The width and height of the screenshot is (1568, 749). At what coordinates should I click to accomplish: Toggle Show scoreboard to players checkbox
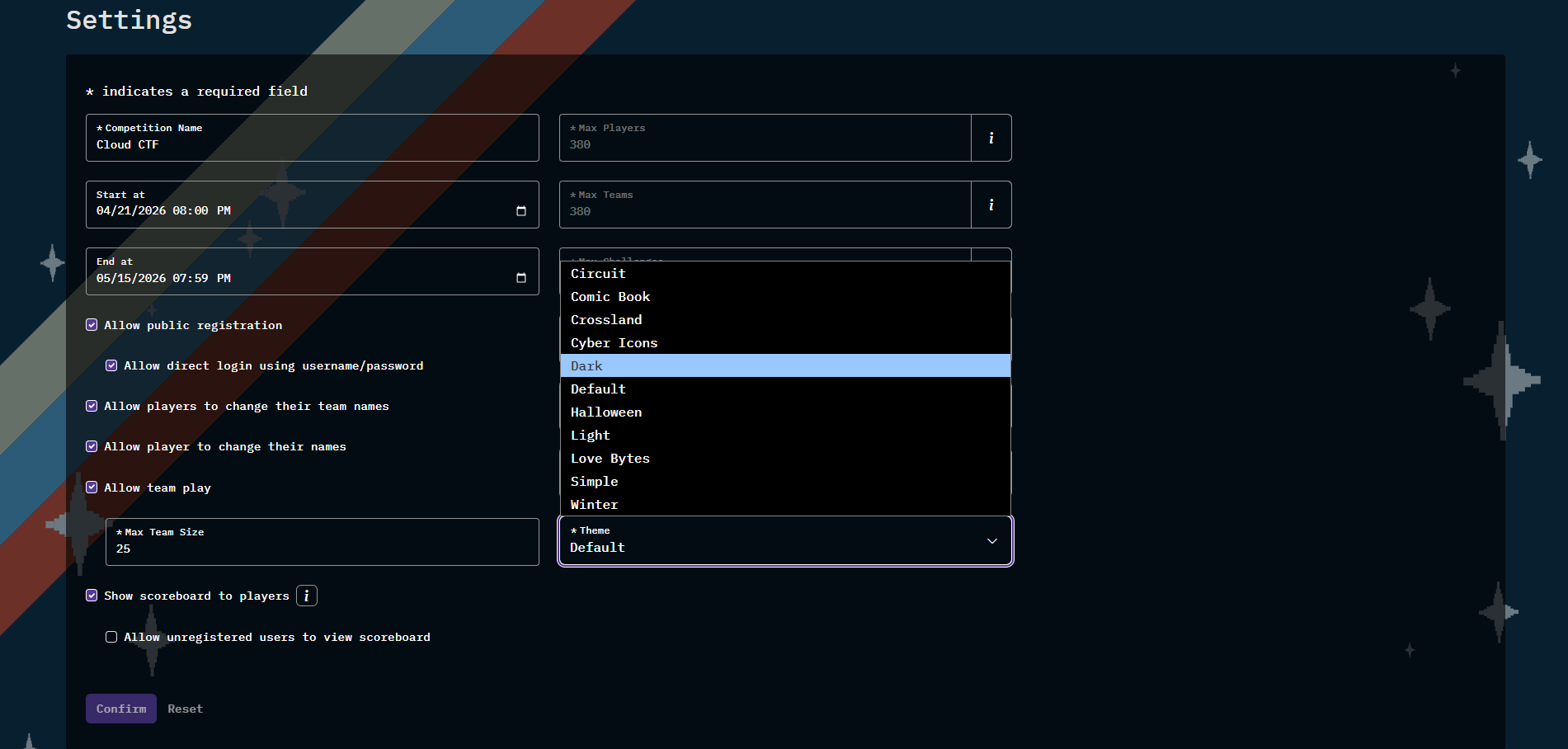(x=92, y=596)
